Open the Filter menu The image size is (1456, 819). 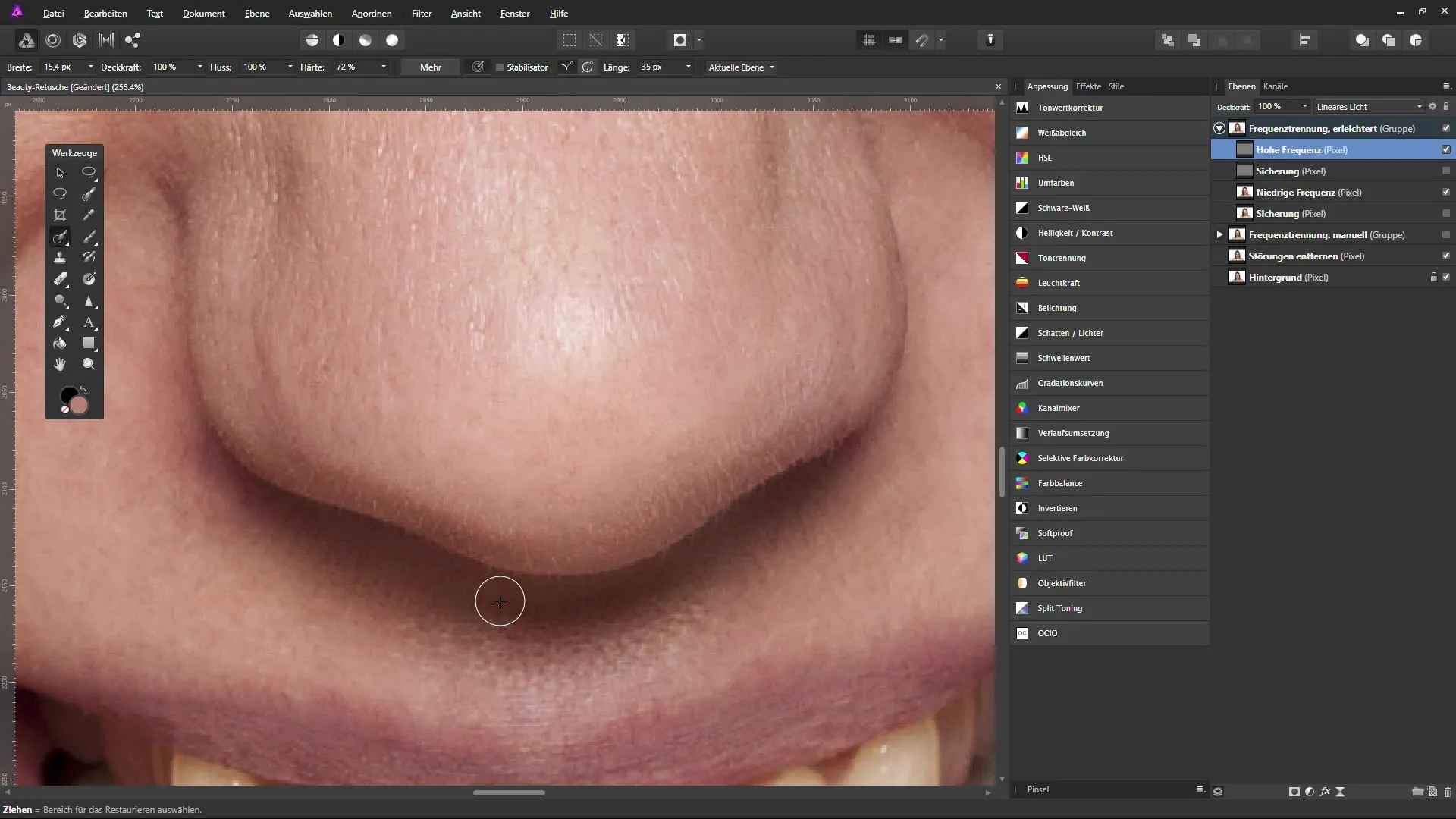(x=422, y=14)
